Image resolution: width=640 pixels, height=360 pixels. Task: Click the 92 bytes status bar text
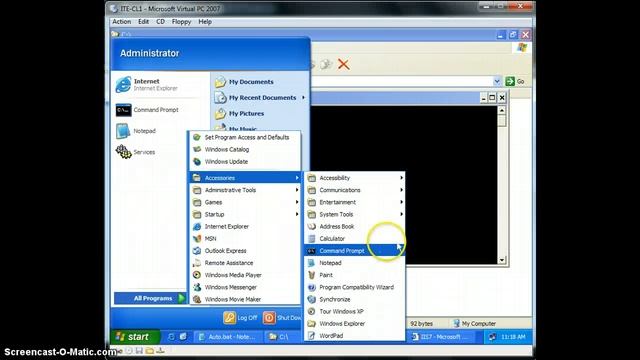click(421, 323)
